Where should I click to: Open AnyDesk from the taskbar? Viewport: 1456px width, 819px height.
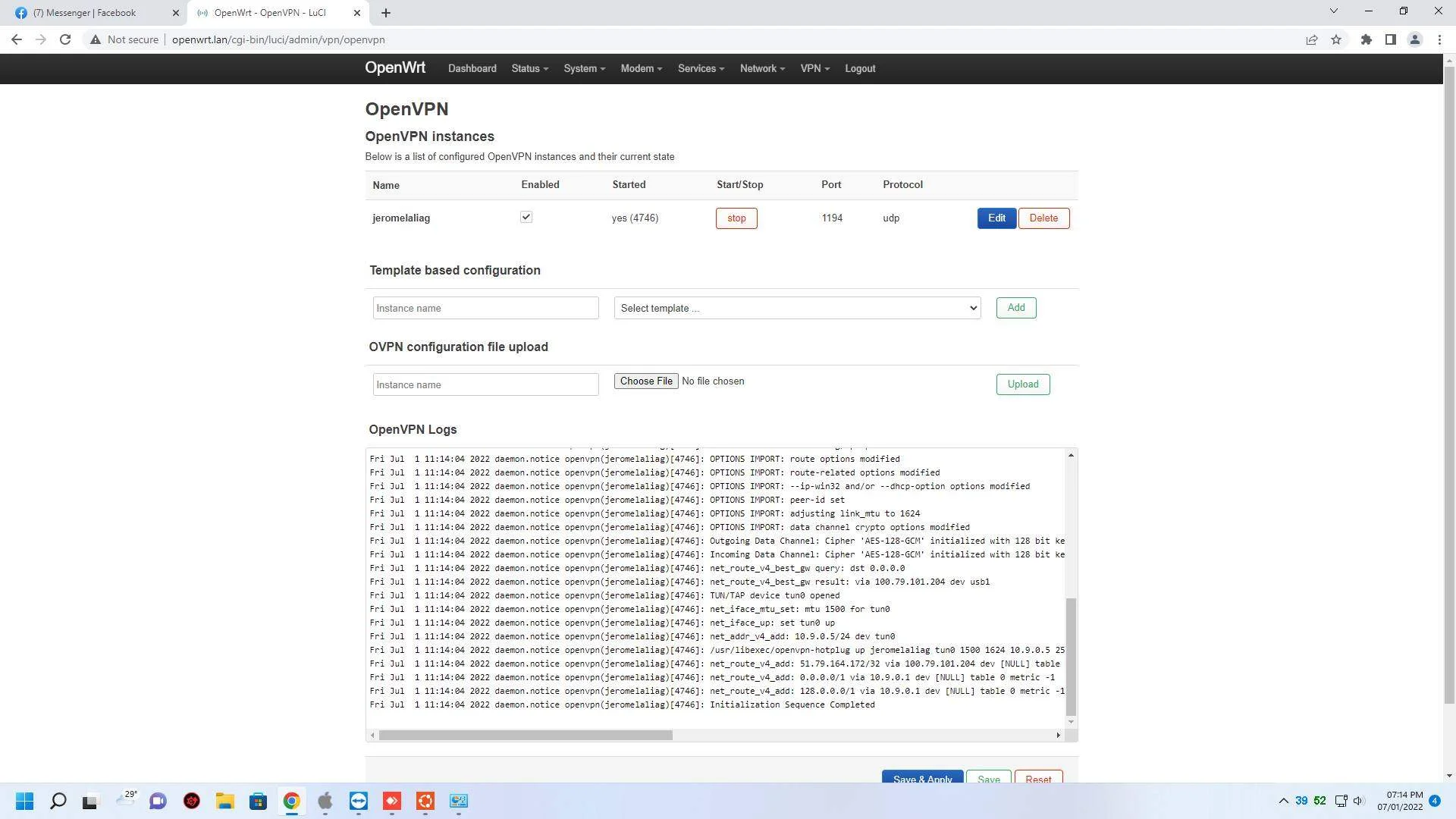click(391, 801)
